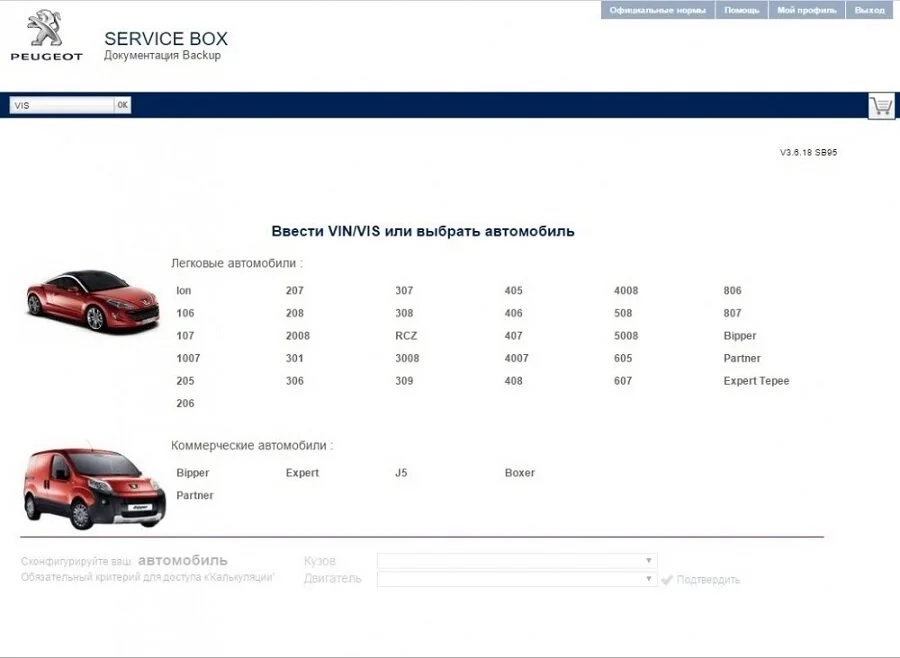The height and width of the screenshot is (658, 900).
Task: Select the 306 model
Action: [295, 381]
